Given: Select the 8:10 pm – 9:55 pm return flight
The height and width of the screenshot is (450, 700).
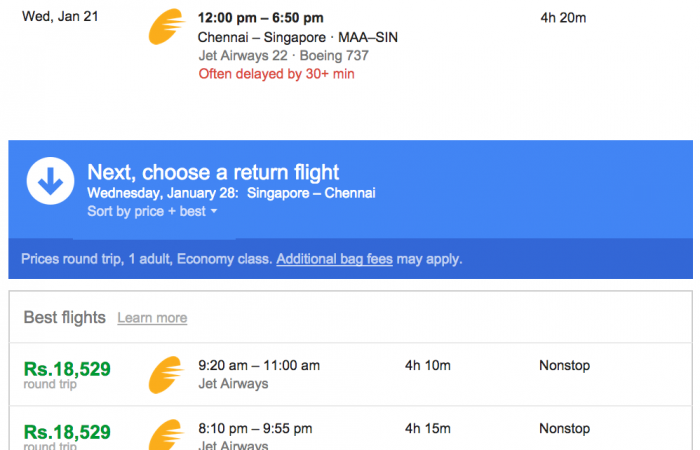Looking at the screenshot, I should coord(255,429).
